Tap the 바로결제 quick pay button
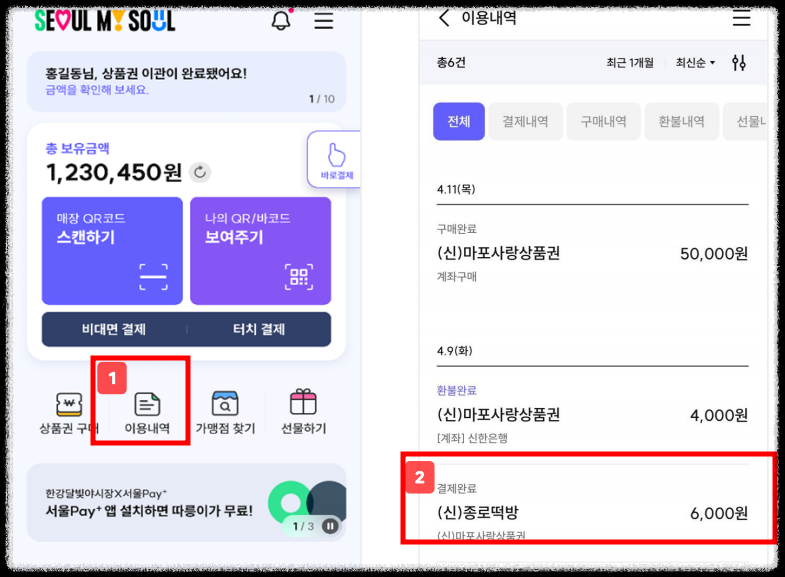Image resolution: width=785 pixels, height=577 pixels. click(x=335, y=160)
